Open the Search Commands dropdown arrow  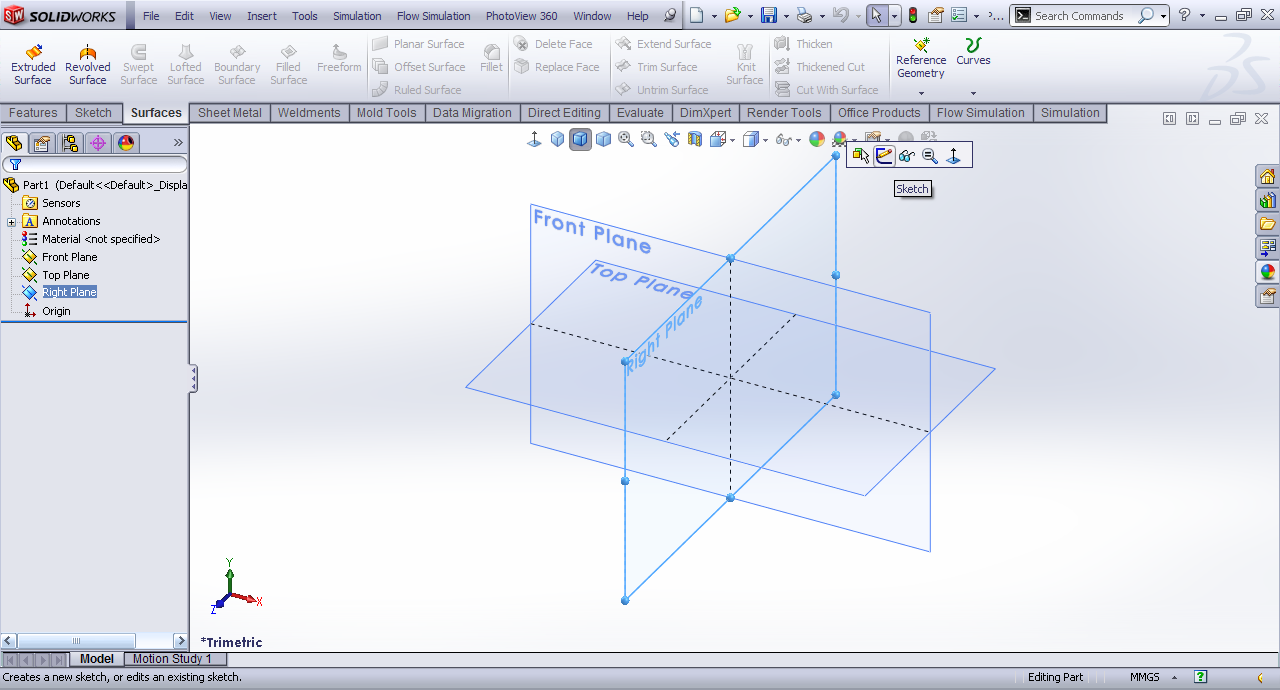[x=1163, y=16]
